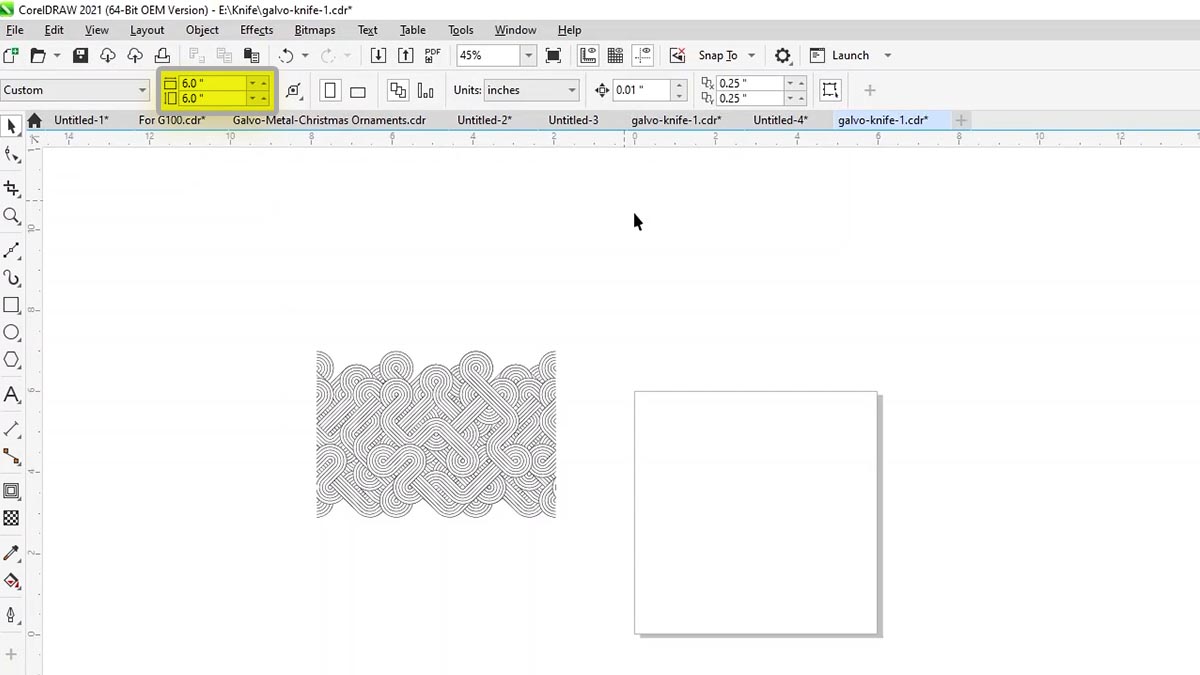
Task: Select the Polygon tool
Action: (12, 360)
